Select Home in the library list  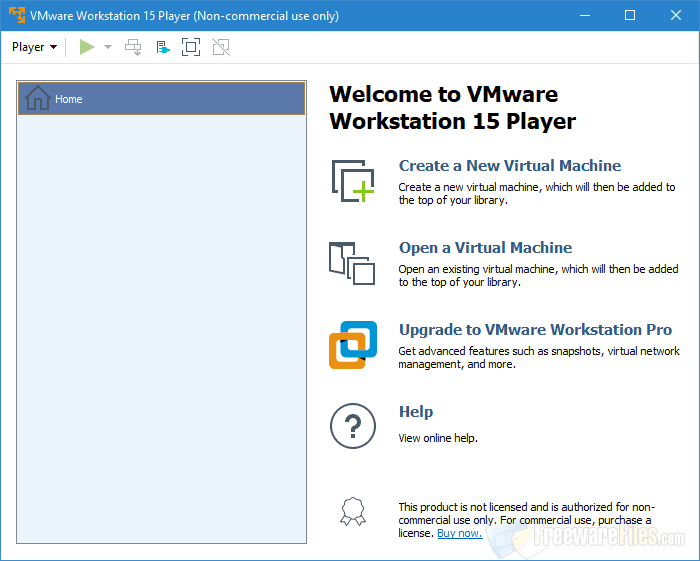[x=162, y=99]
